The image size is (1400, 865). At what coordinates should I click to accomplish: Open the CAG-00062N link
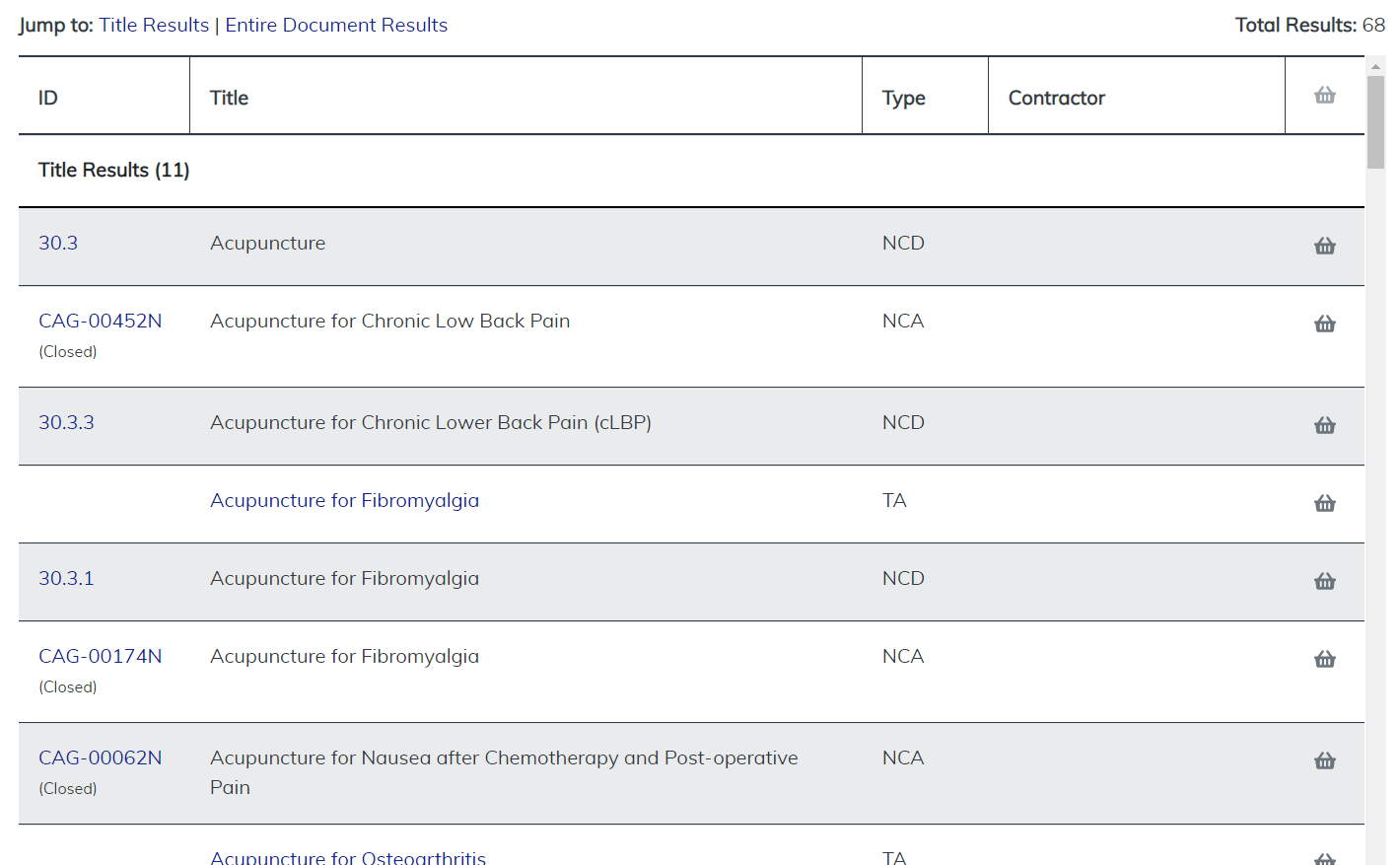[100, 757]
